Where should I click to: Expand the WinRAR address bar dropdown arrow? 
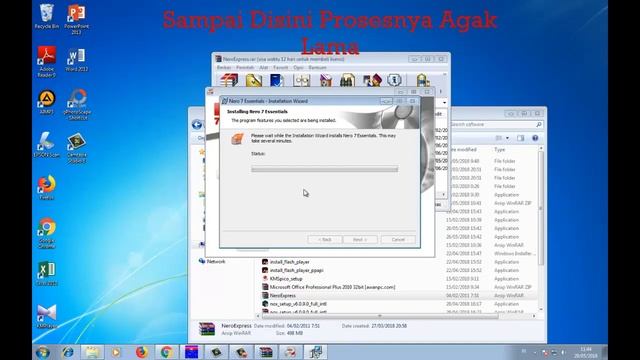coord(444,102)
